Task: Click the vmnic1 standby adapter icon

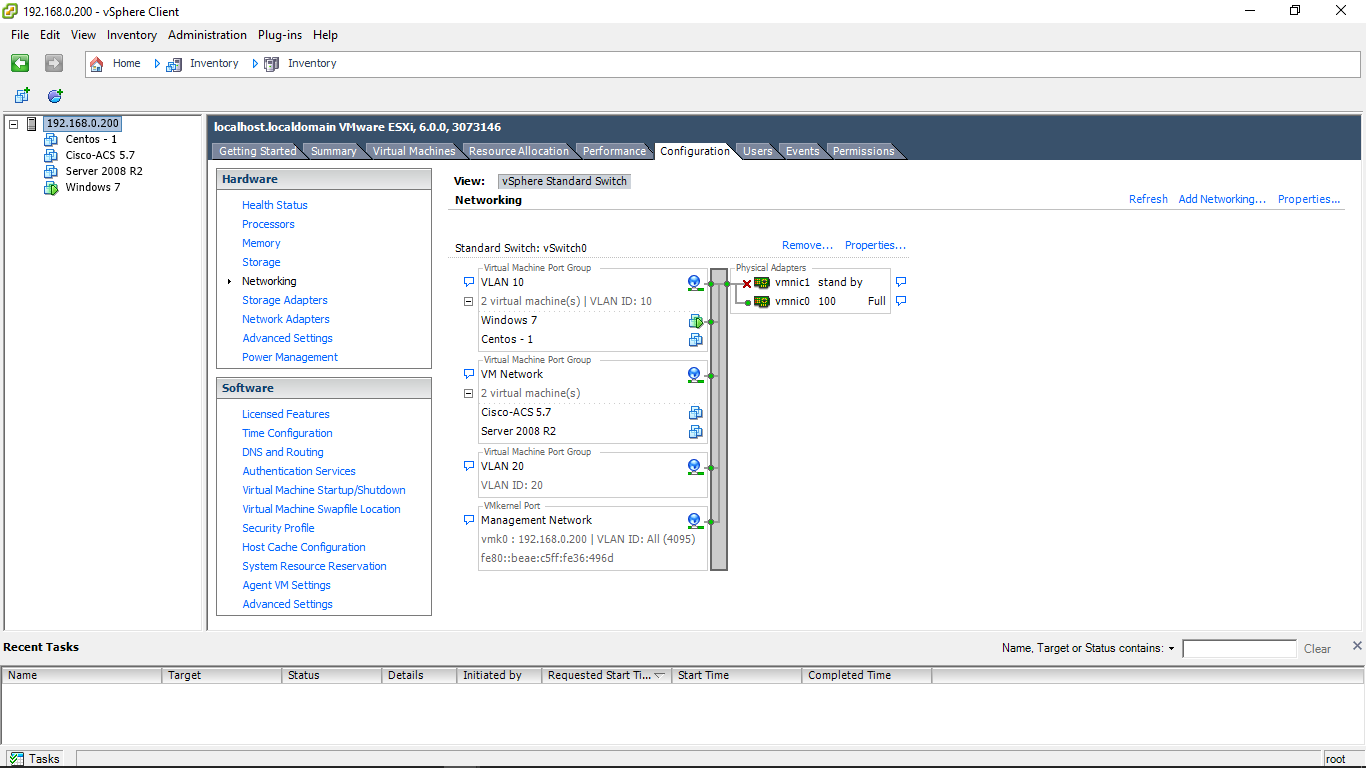Action: [763, 282]
